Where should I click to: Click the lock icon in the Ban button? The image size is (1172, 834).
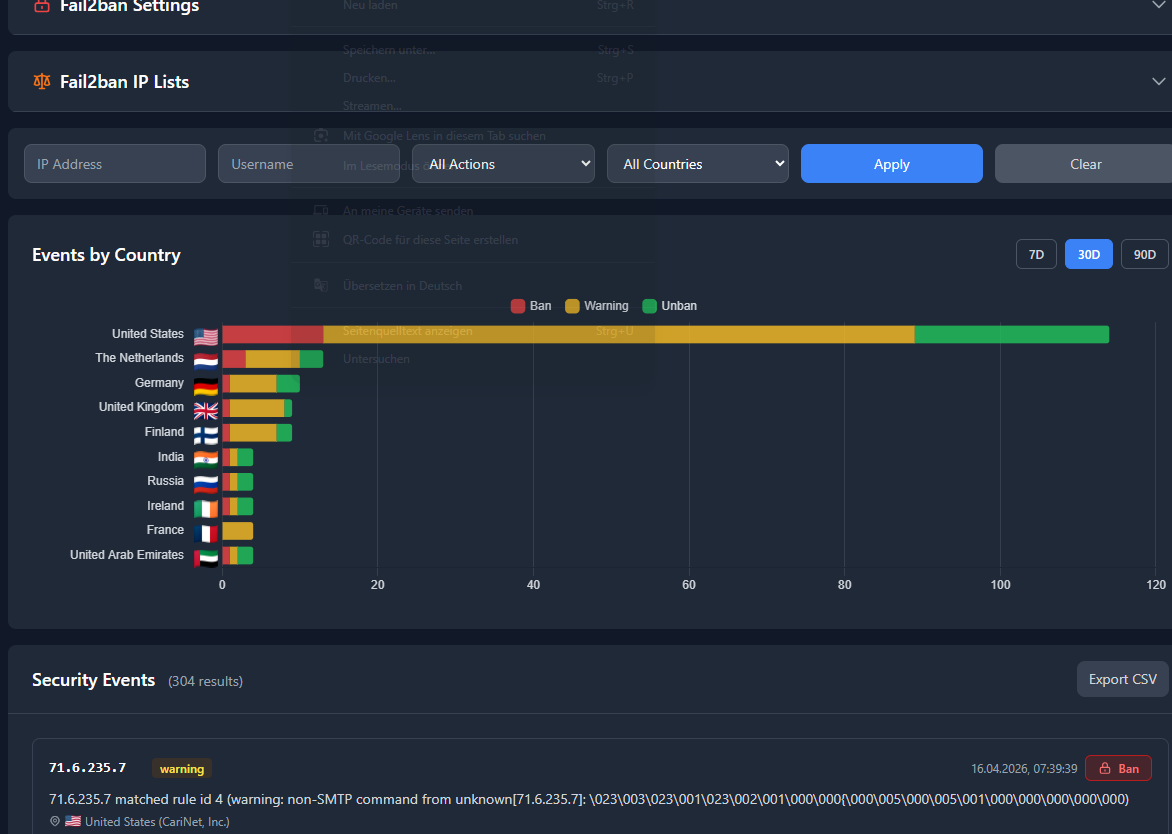click(x=1105, y=768)
